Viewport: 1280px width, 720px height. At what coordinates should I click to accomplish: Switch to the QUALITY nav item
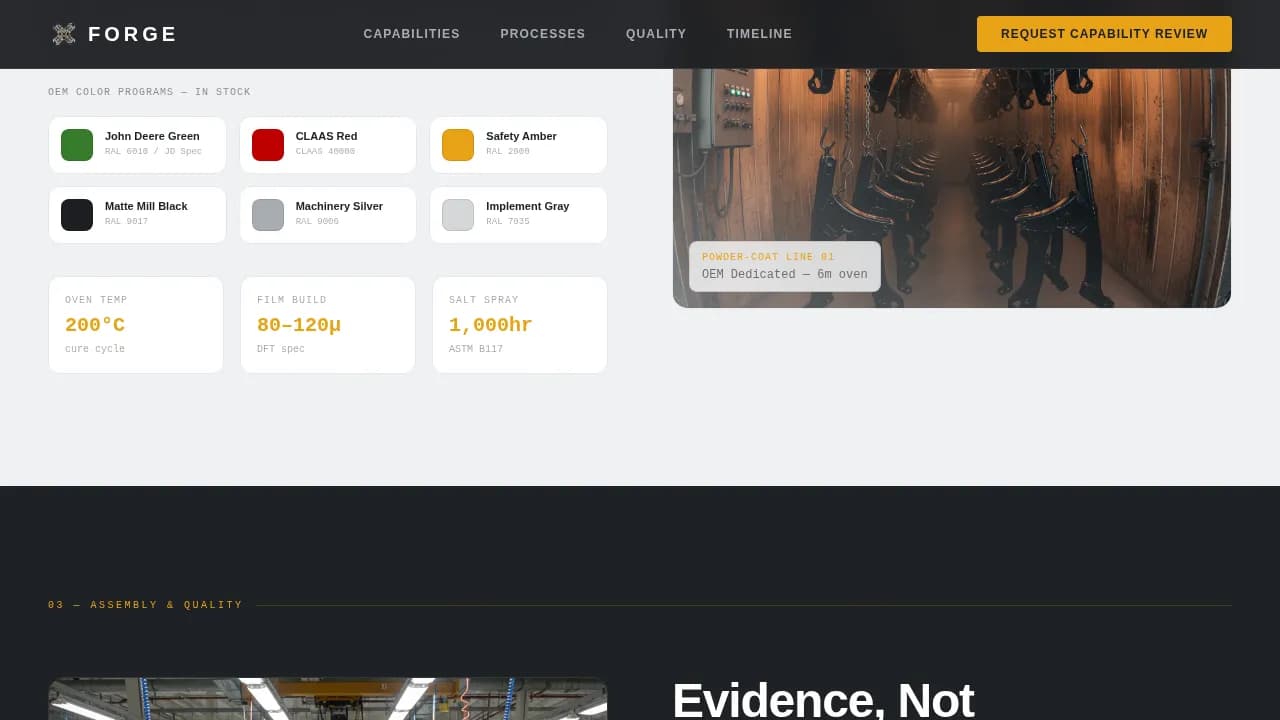click(656, 33)
